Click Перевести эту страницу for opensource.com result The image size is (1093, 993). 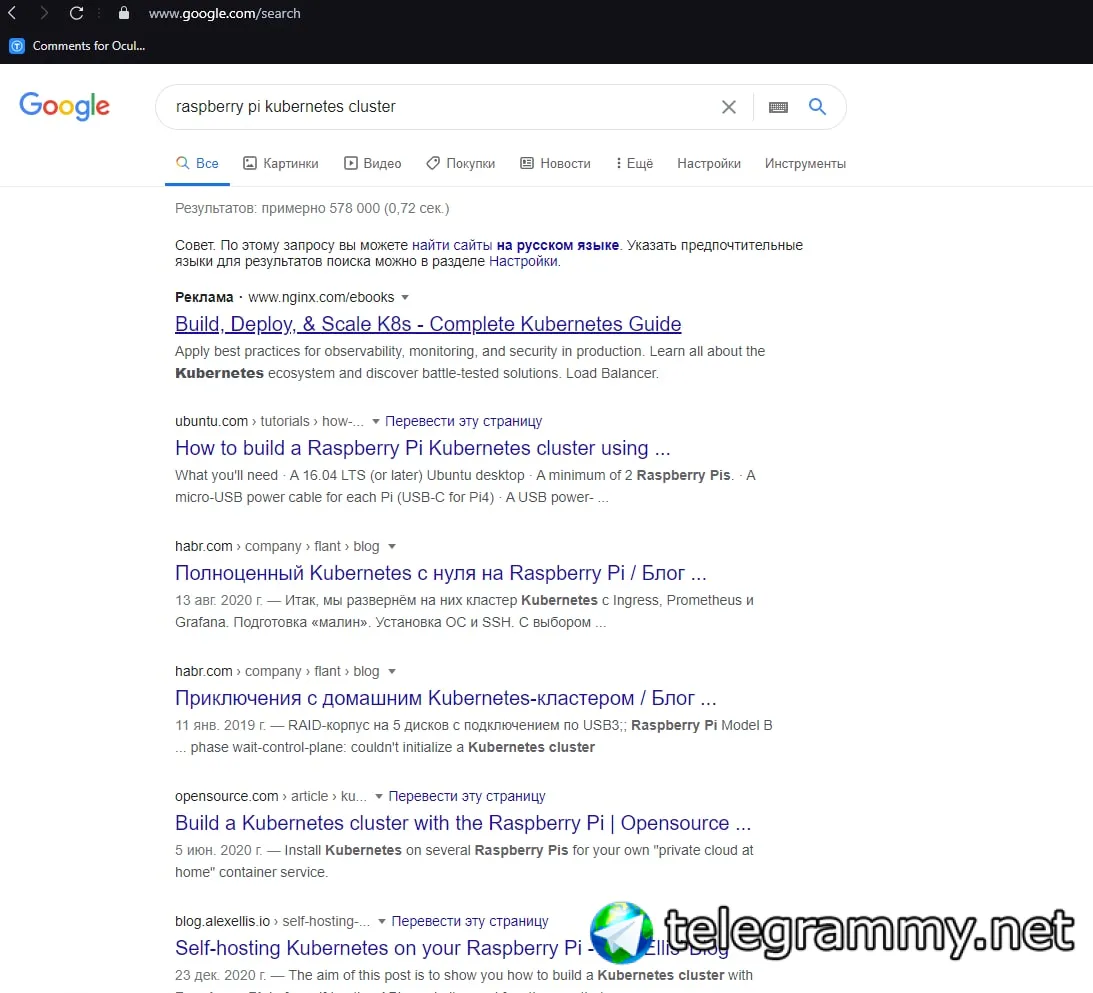tap(467, 796)
